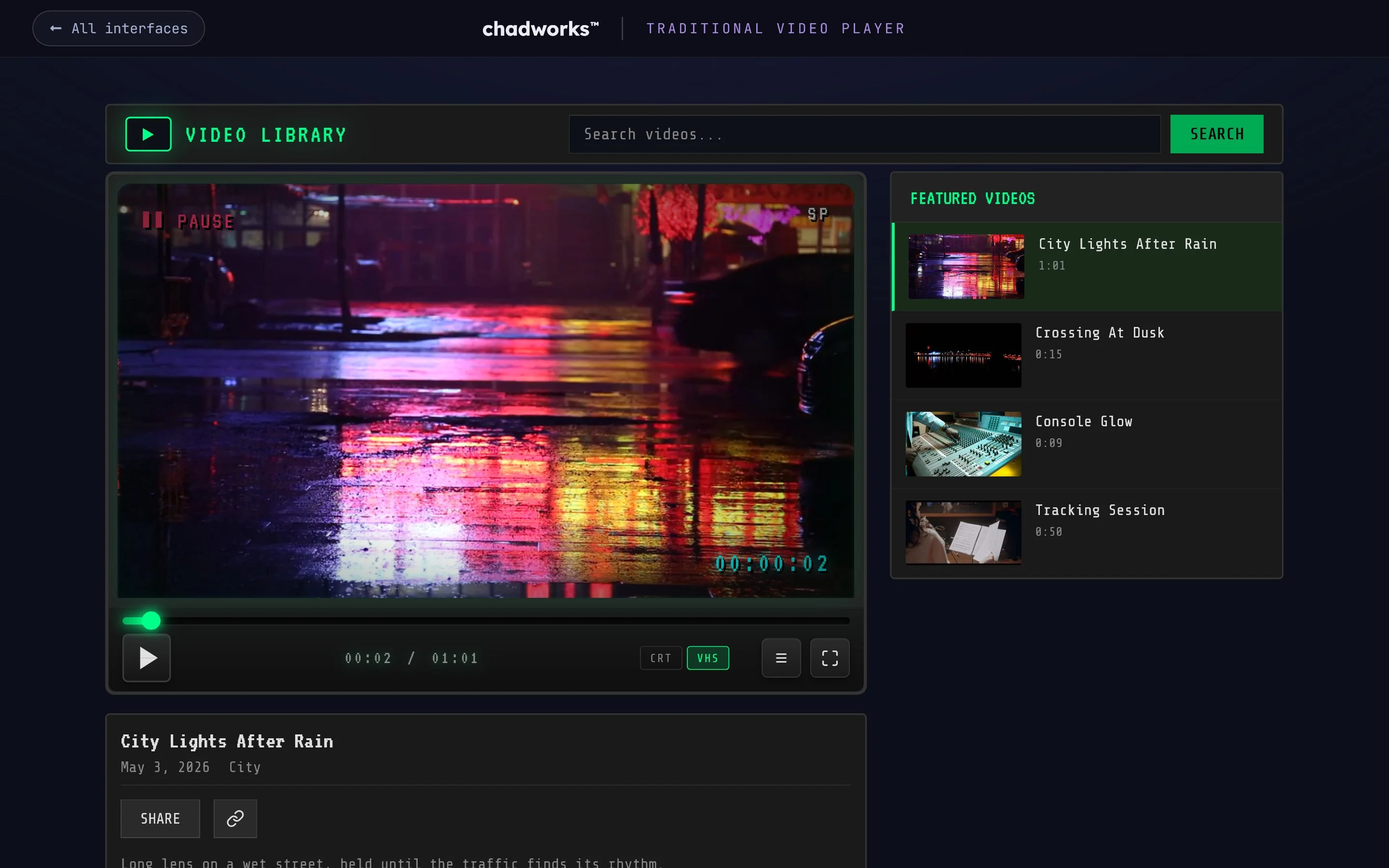1389x868 pixels.
Task: Click the 00:02 / 01:01 time readout
Action: tap(411, 658)
